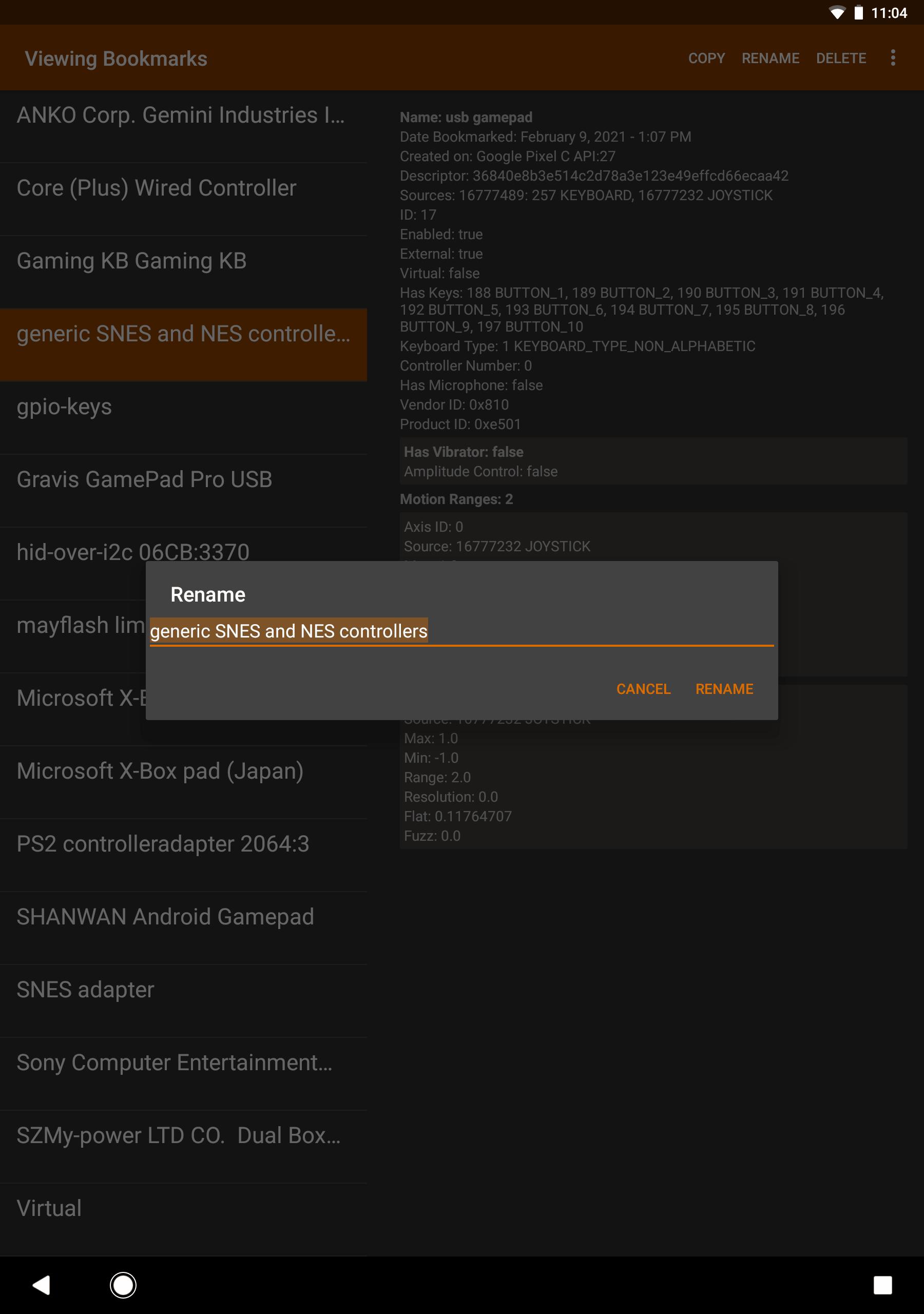Click the Rename dialog title
The width and height of the screenshot is (924, 1314).
(x=208, y=594)
